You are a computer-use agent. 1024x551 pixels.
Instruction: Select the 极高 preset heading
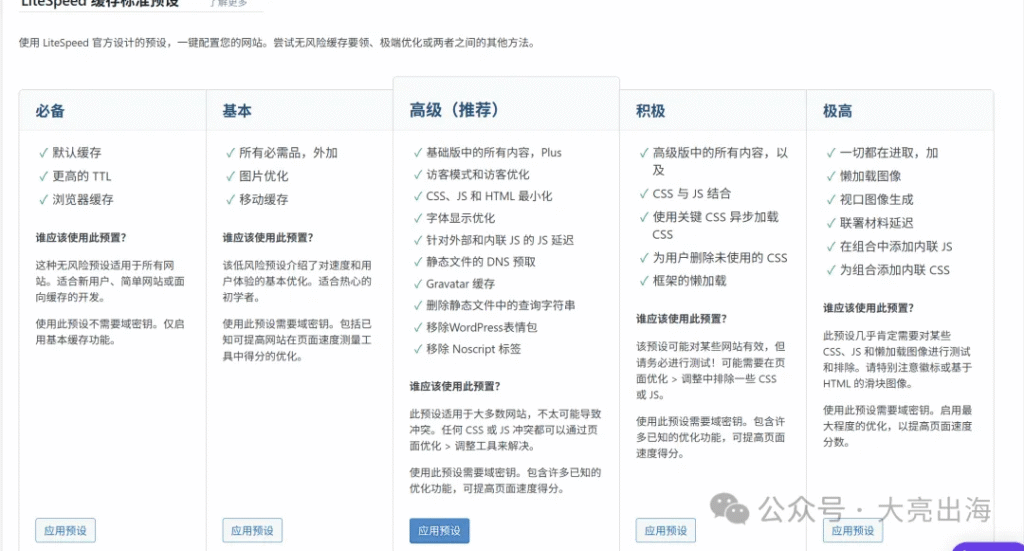(837, 111)
